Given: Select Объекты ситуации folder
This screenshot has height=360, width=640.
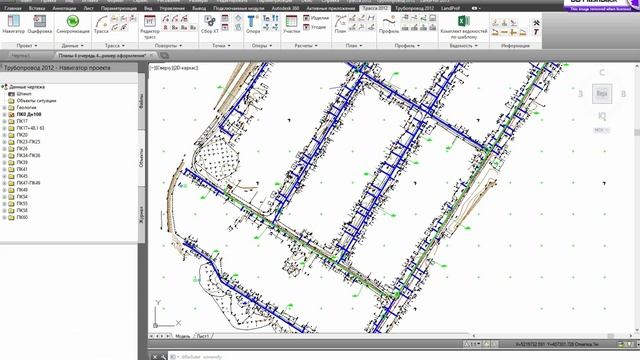Looking at the screenshot, I should 36,101.
